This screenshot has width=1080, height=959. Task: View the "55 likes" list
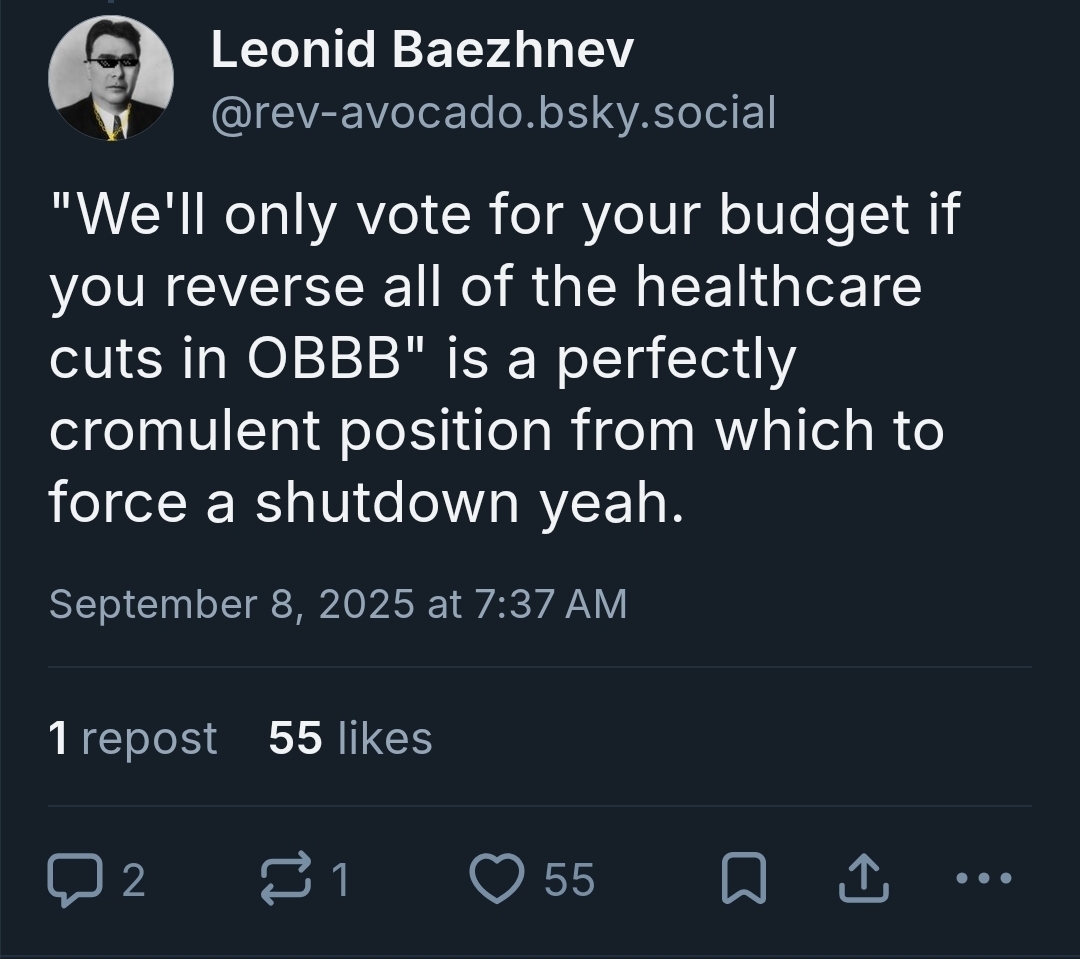point(350,738)
